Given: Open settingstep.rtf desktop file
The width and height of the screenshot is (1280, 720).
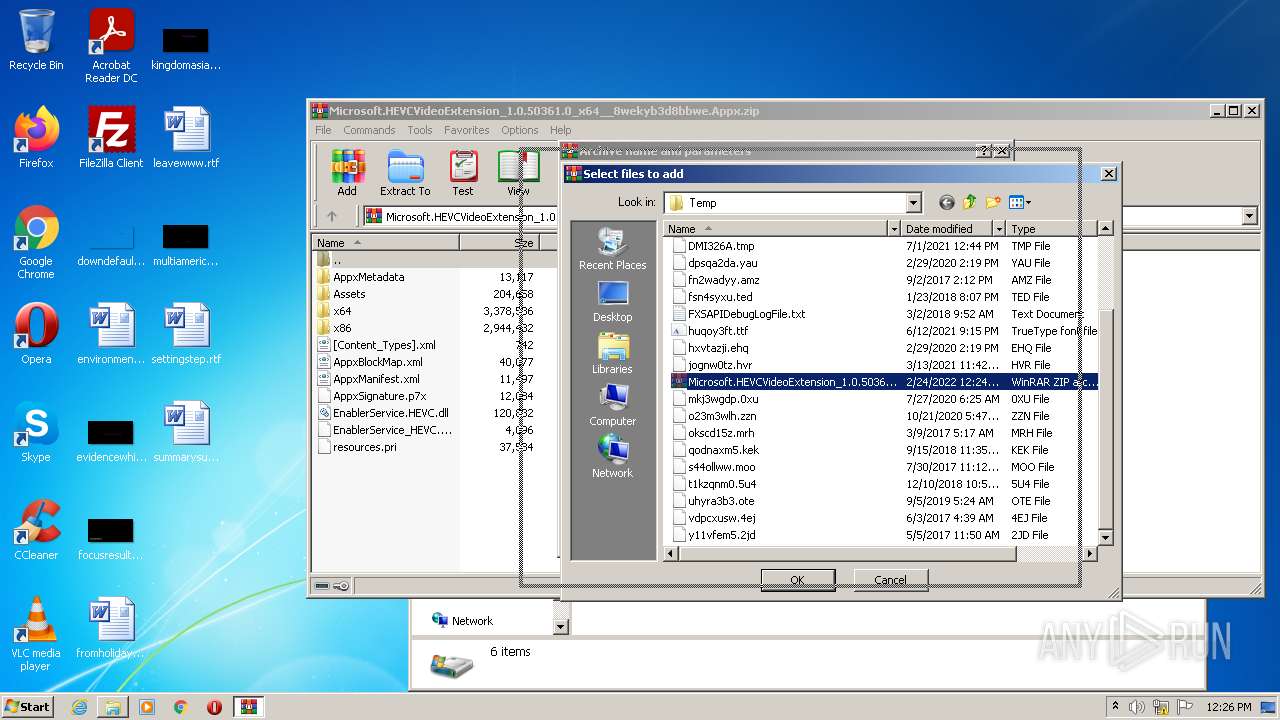Looking at the screenshot, I should click(x=186, y=334).
